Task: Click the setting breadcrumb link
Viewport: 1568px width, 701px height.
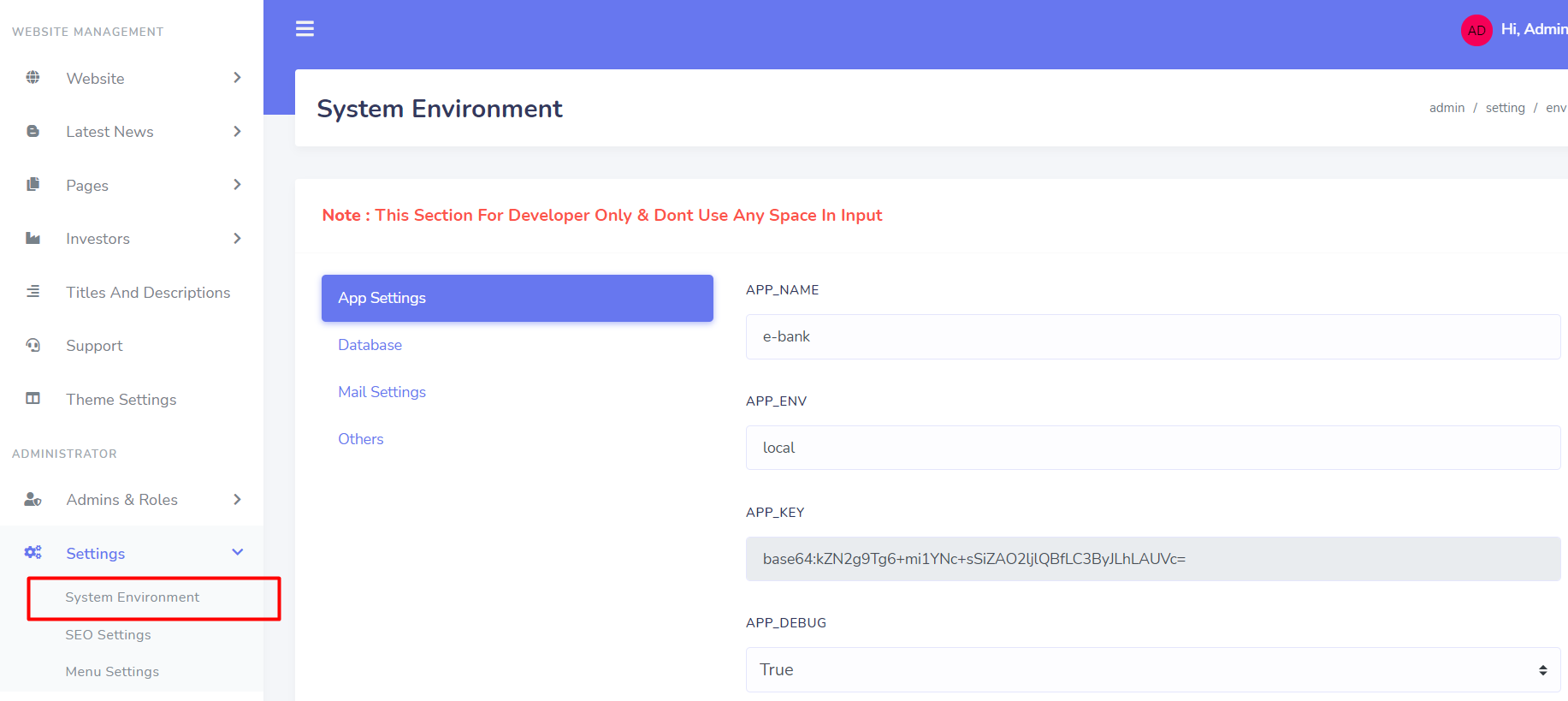Action: click(1505, 108)
